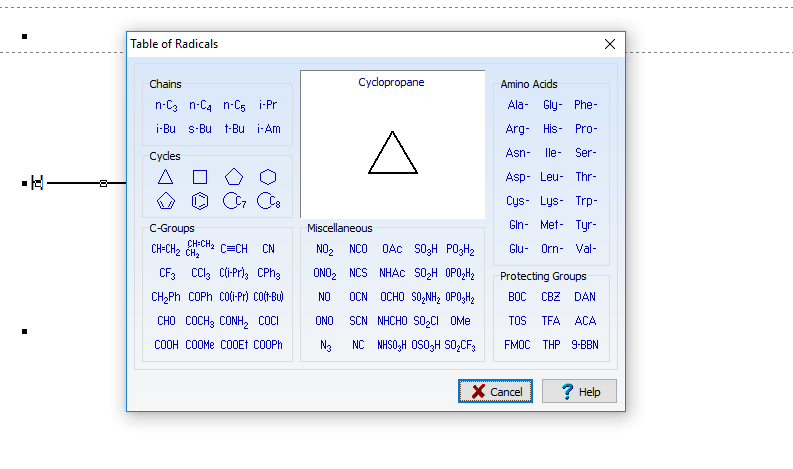Viewport: 793px width, 469px height.
Task: Select the cyclohexane hexagon ring icon
Action: [x=268, y=177]
